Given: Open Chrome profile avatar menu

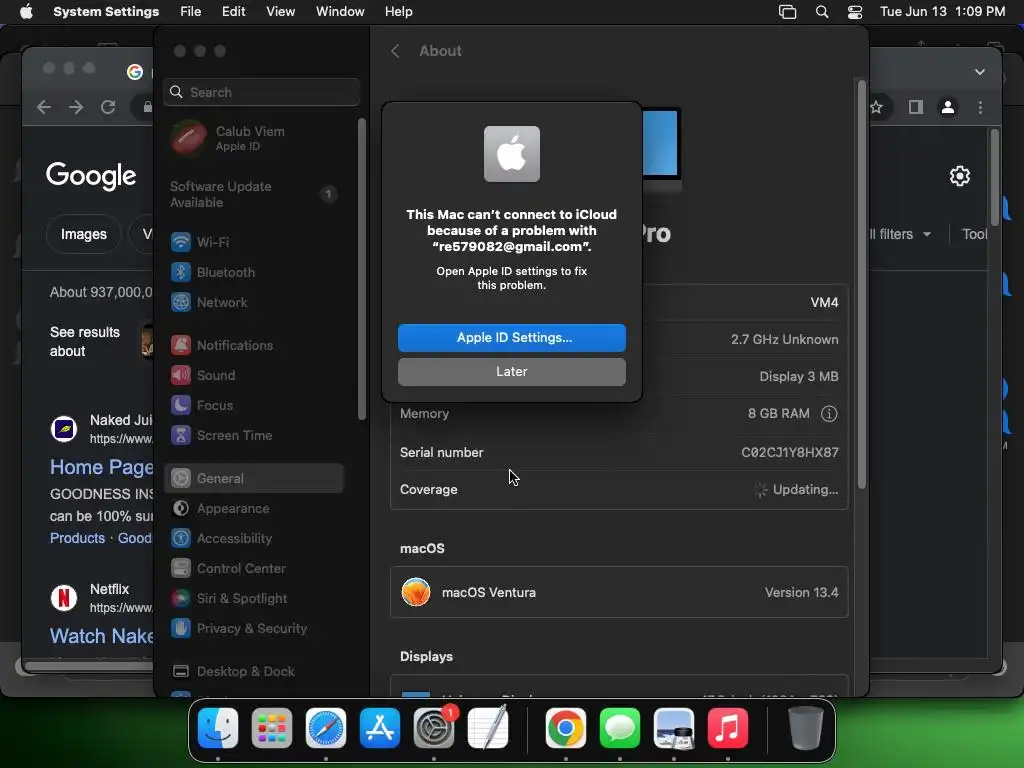Looking at the screenshot, I should click(x=948, y=107).
